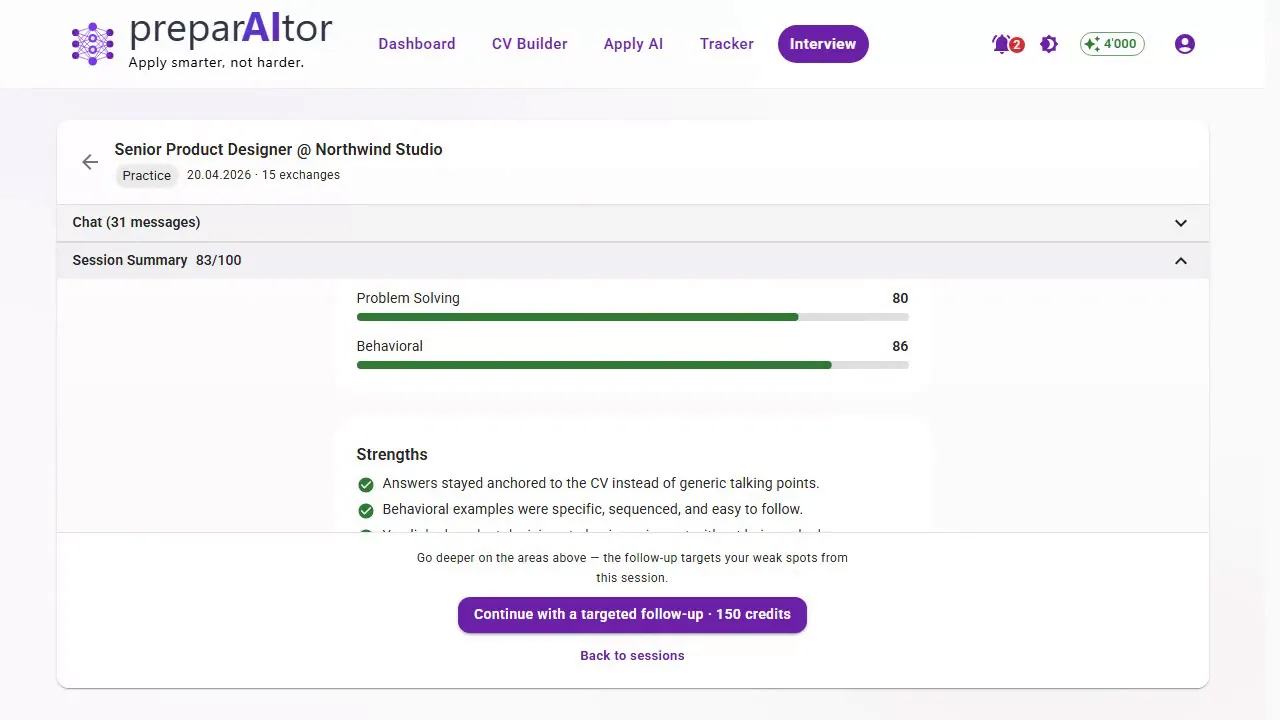Open the Dashboard nav item

click(417, 44)
